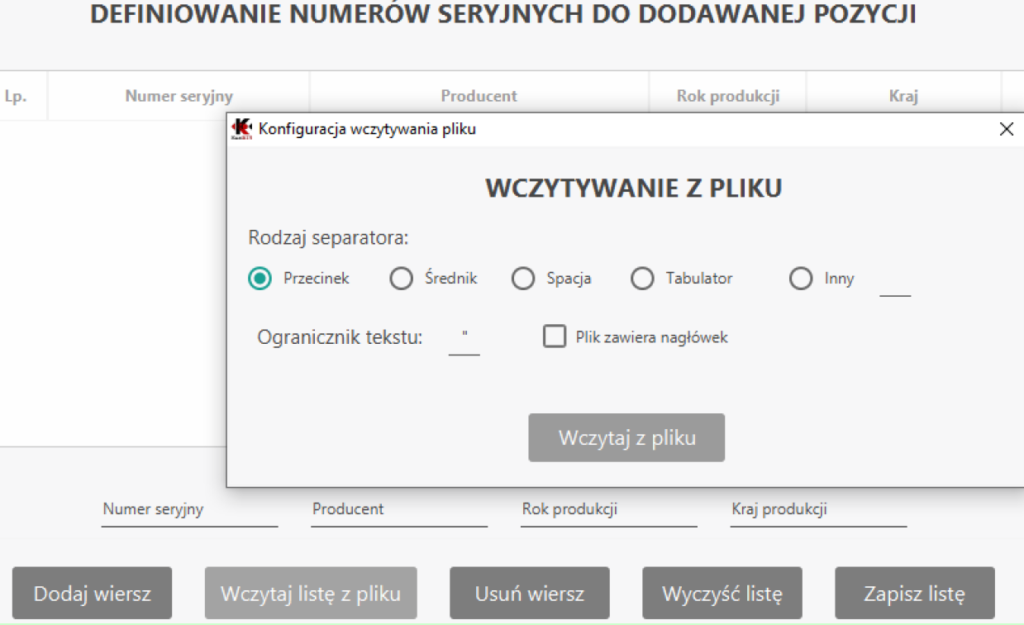Click the WCZYTYWANIE Z PLIKU heading
This screenshot has width=1024, height=625.
coord(633,188)
